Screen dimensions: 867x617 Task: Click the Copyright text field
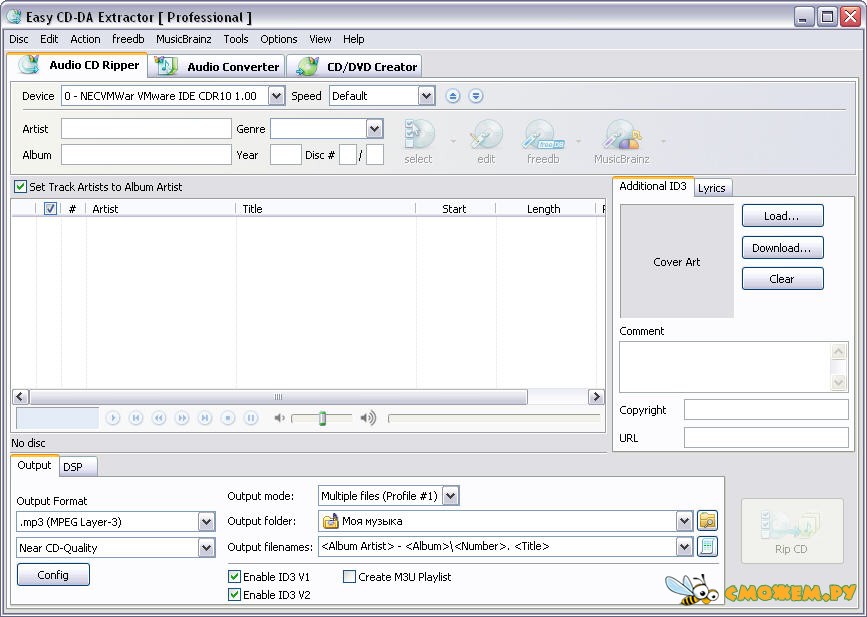click(x=766, y=410)
